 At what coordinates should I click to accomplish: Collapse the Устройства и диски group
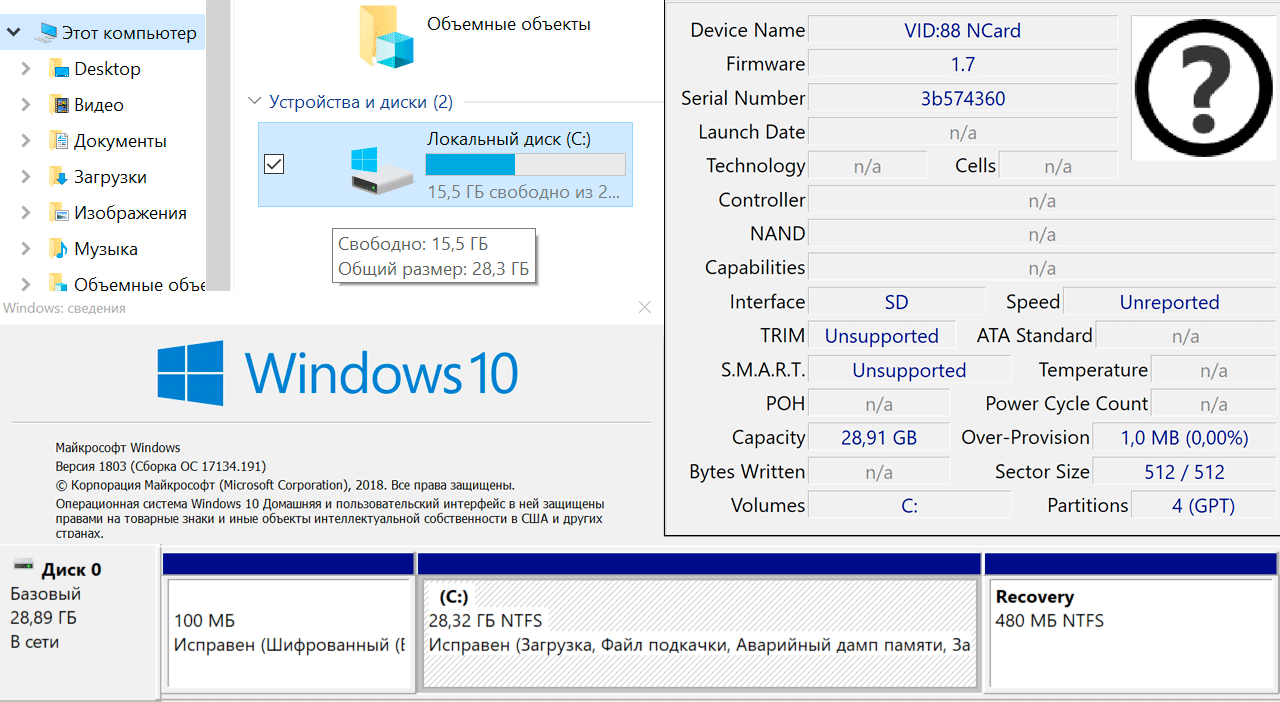(253, 102)
